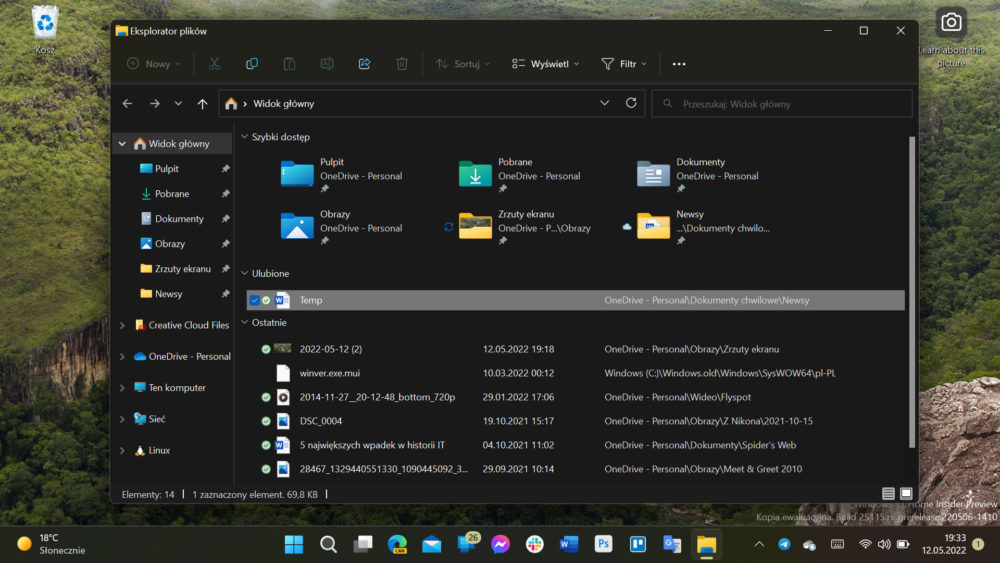Open the three-dots more options menu
This screenshot has height=563, width=1000.
coord(679,64)
